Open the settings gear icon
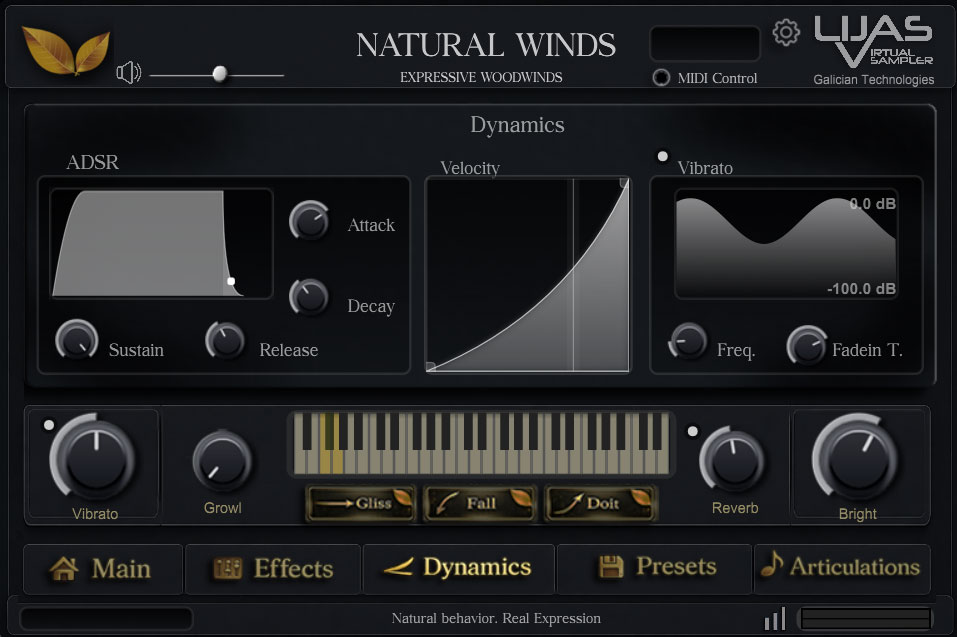This screenshot has height=637, width=957. tap(786, 32)
